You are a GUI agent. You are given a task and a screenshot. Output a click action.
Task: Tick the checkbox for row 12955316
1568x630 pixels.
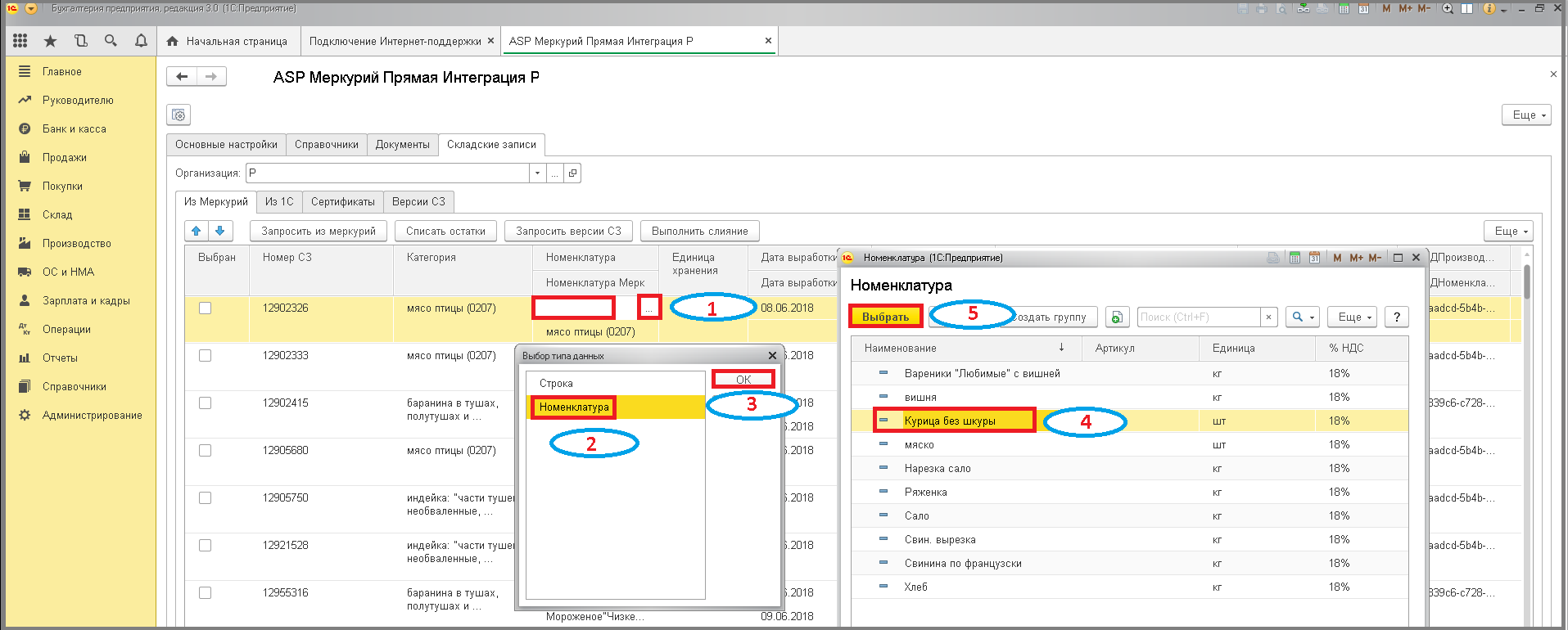[x=205, y=592]
